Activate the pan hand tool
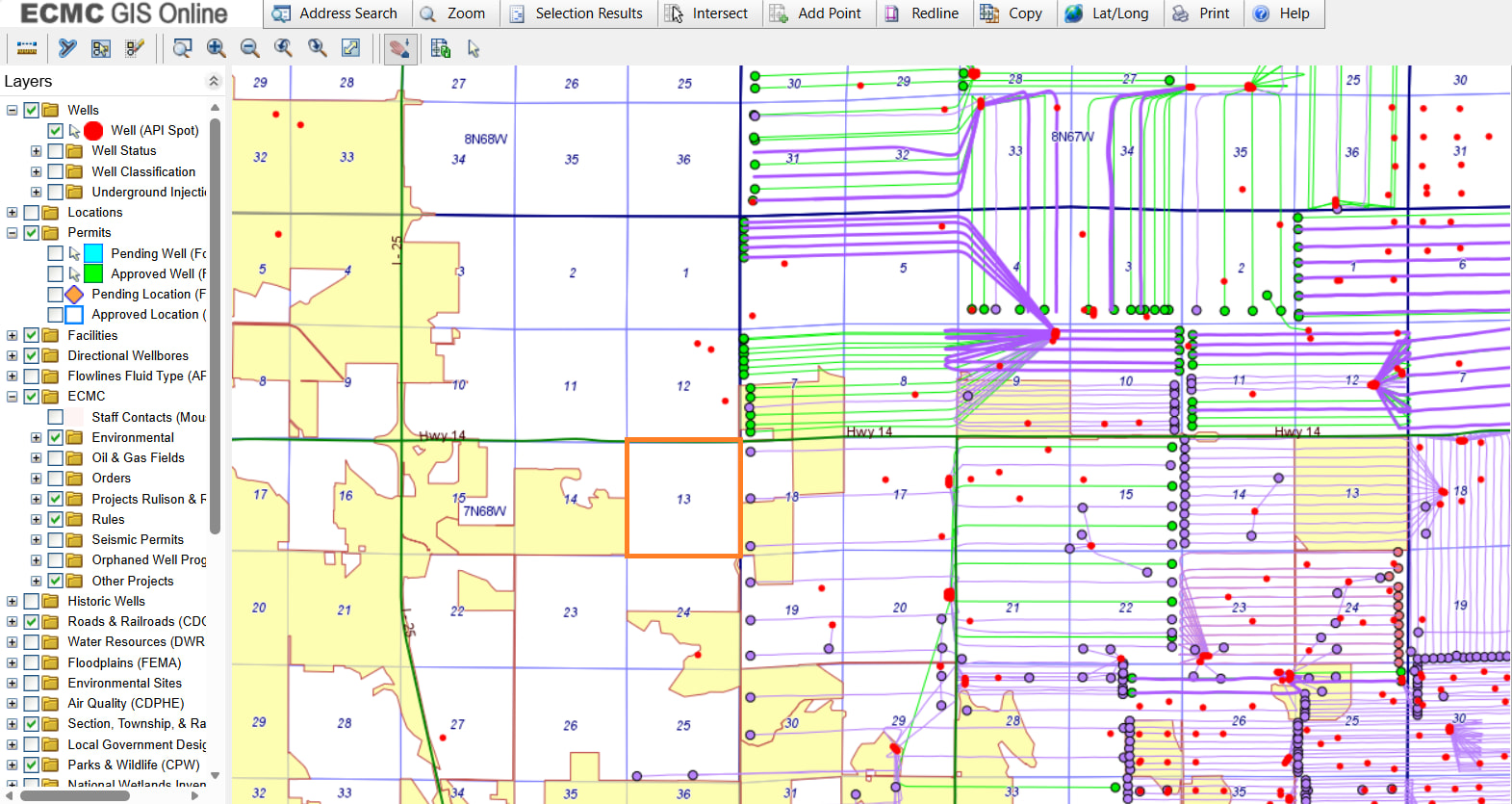The width and height of the screenshot is (1512, 804). [x=399, y=48]
